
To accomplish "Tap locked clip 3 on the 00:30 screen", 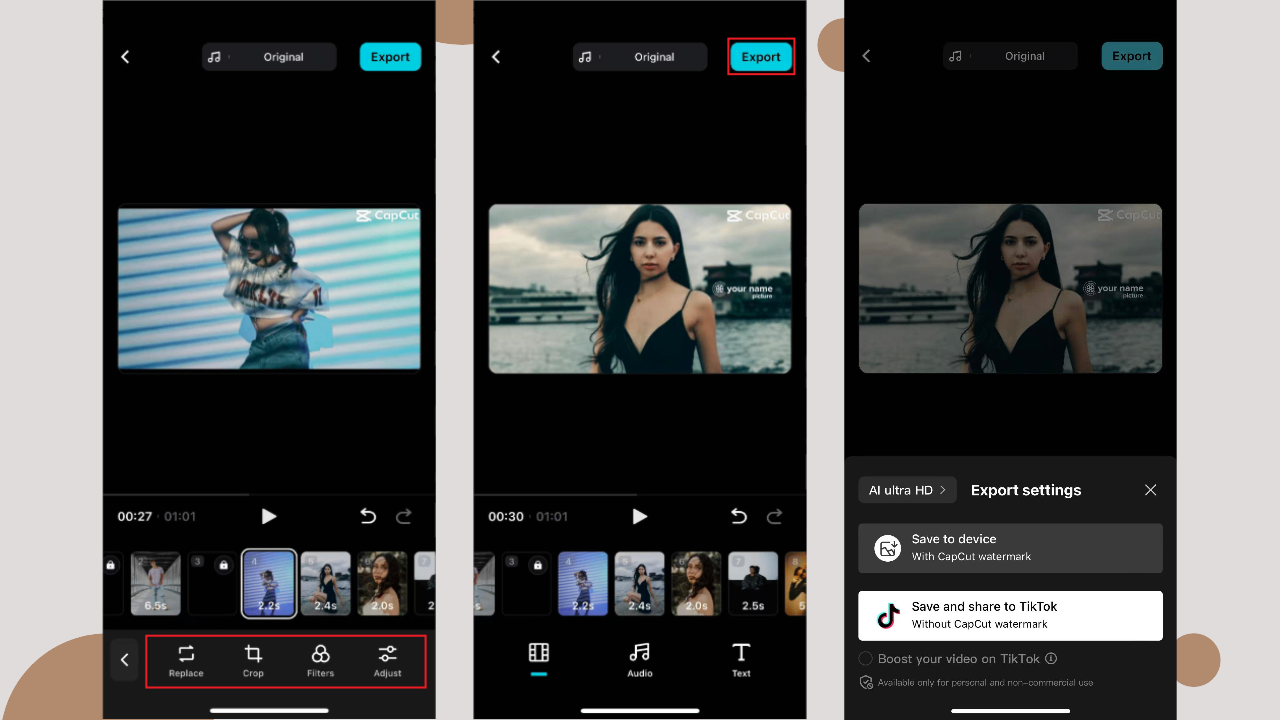I will click(526, 583).
